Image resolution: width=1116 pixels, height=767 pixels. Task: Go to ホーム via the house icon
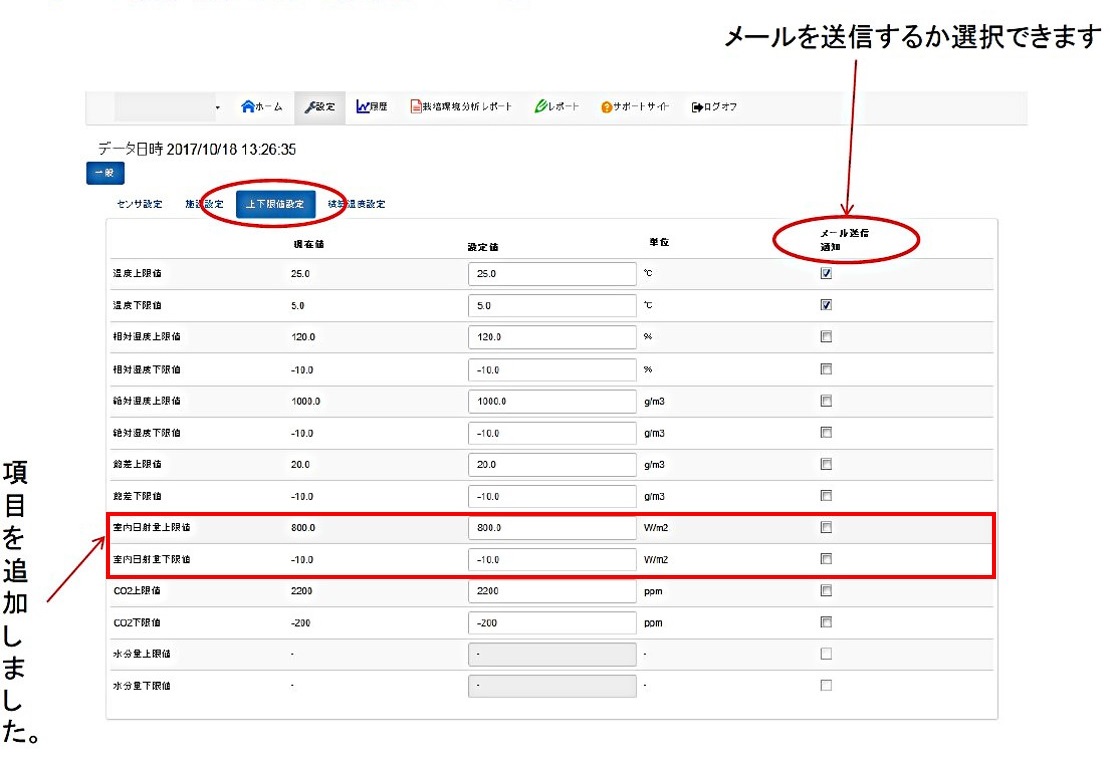tap(248, 107)
